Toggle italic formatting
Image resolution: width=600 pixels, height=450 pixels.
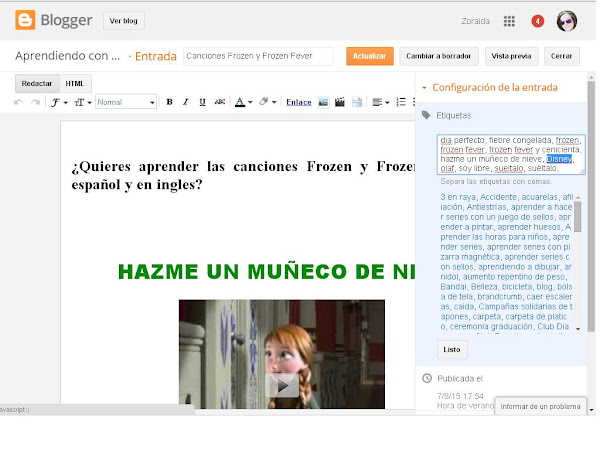pos(186,102)
